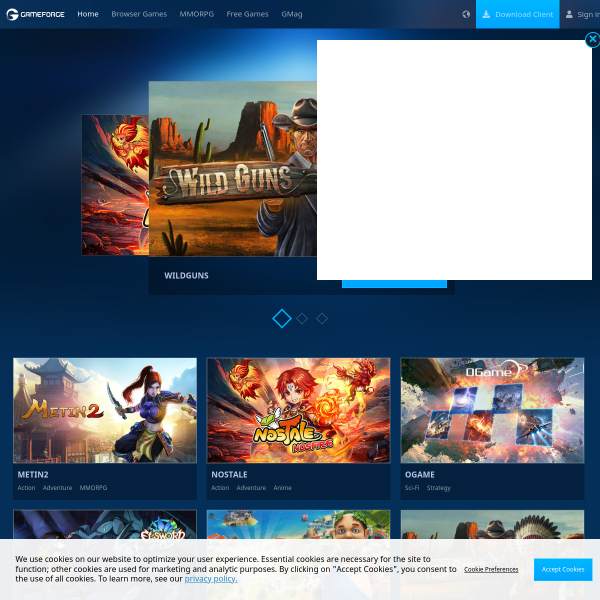Image resolution: width=600 pixels, height=600 pixels.
Task: Open the Elsword game thumbnail
Action: [x=105, y=525]
